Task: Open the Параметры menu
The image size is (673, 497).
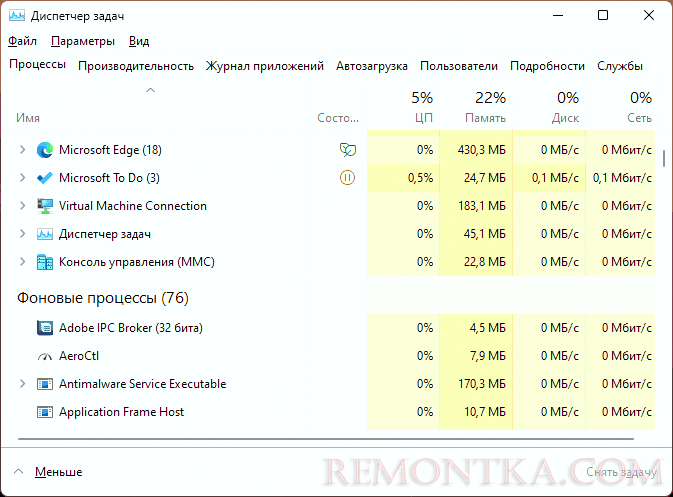Action: [x=83, y=41]
